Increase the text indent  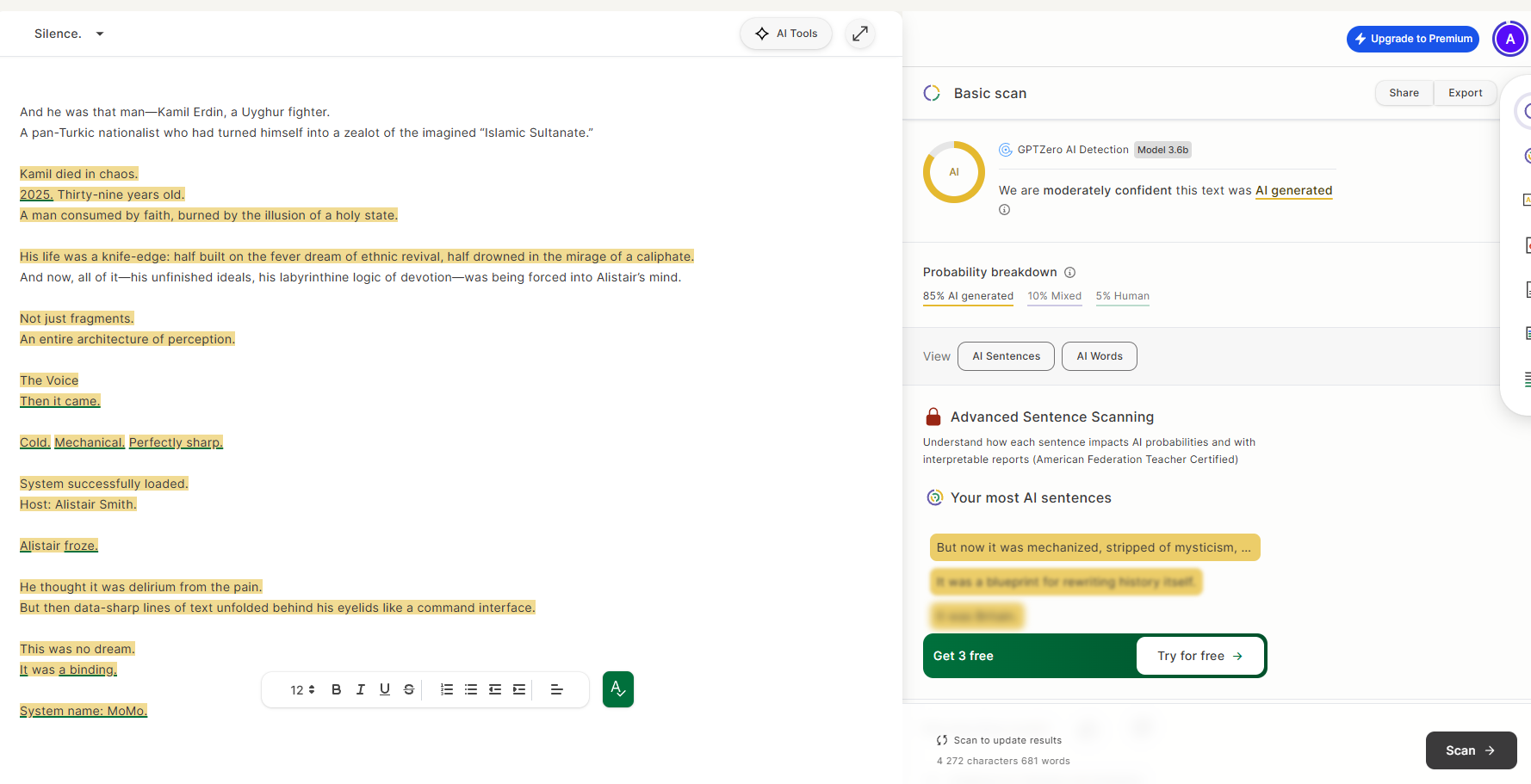pyautogui.click(x=519, y=689)
